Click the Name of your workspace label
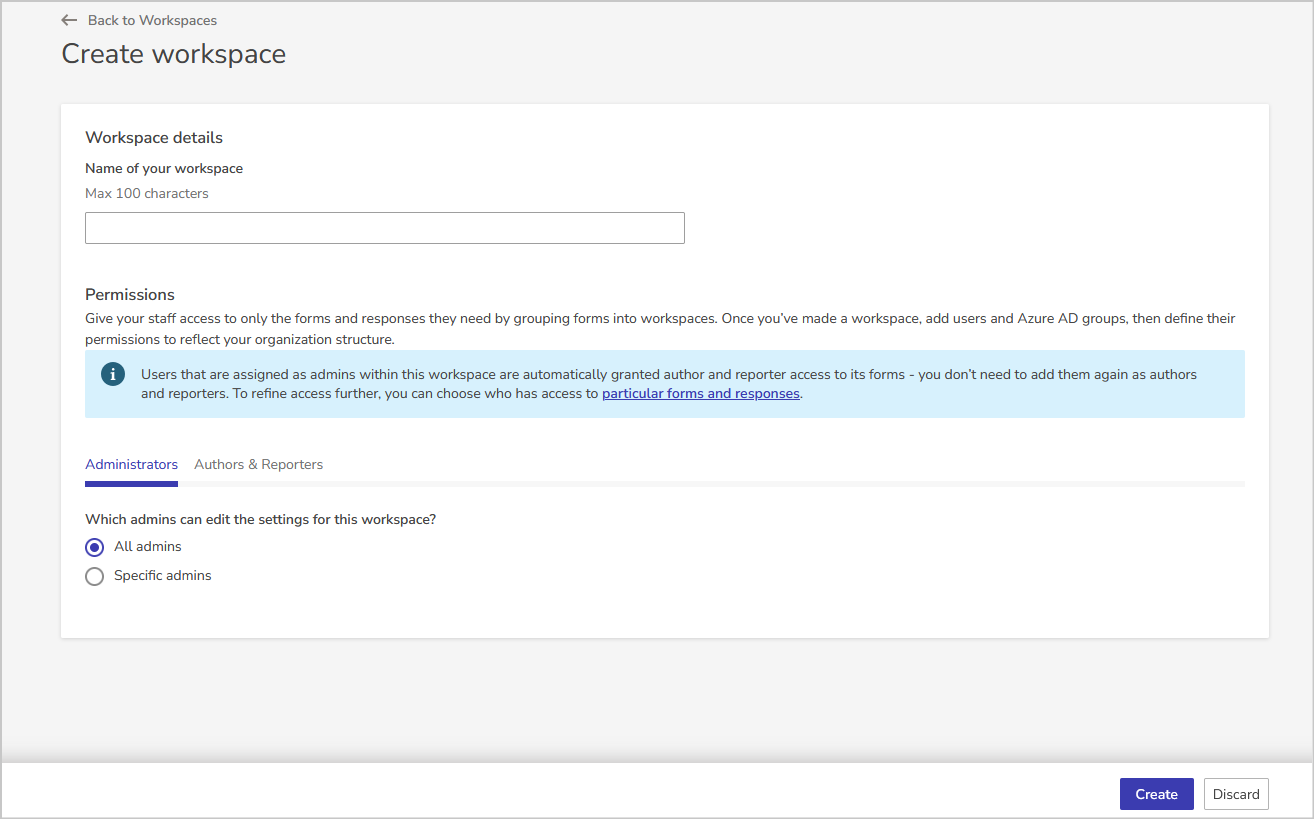This screenshot has width=1314, height=819. (164, 168)
